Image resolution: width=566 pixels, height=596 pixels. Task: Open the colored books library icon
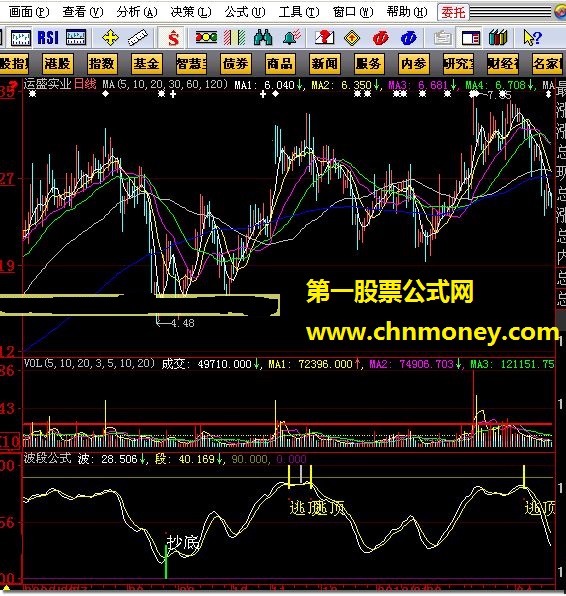(498, 38)
